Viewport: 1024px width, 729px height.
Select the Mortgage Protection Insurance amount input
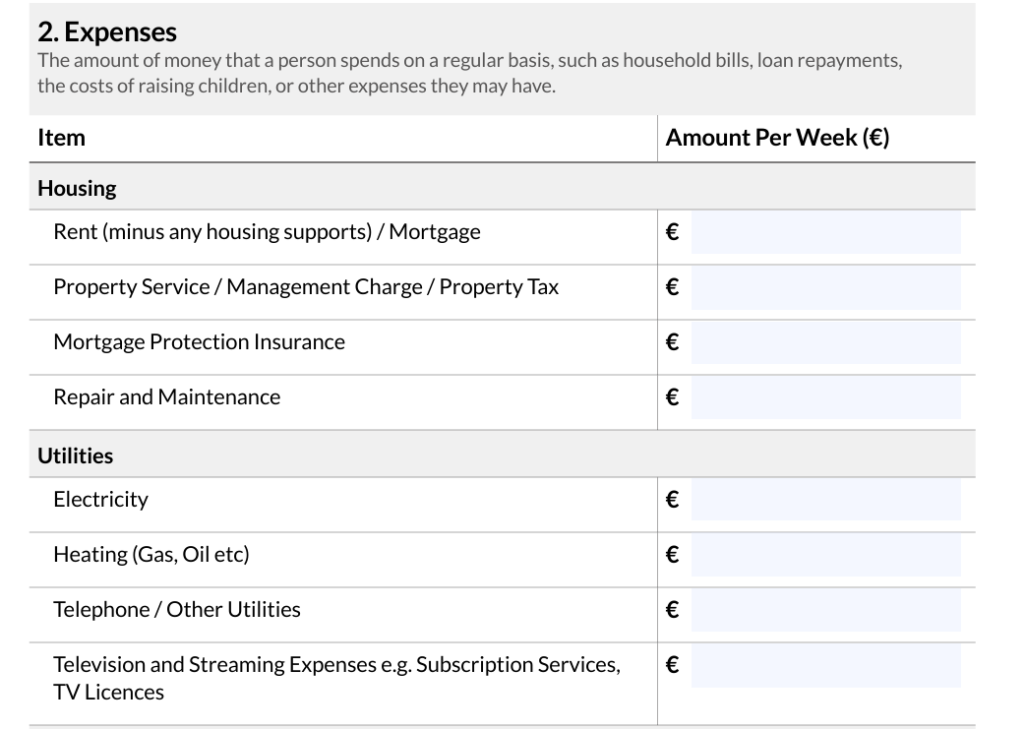coord(825,342)
